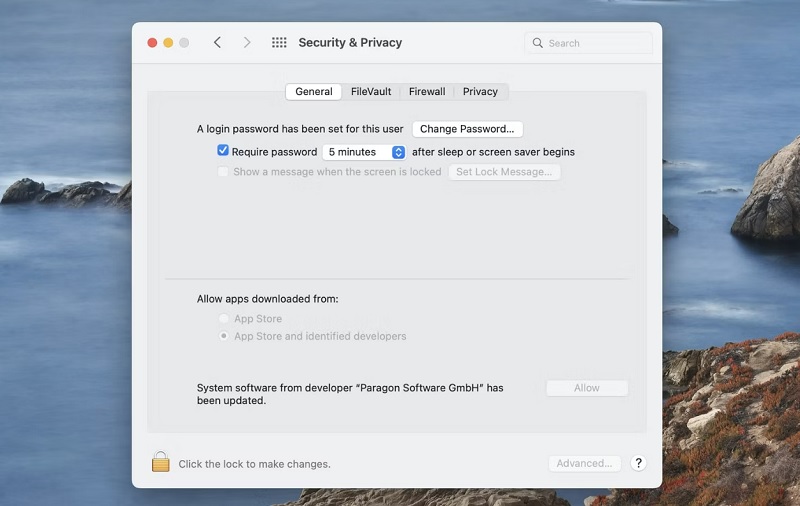Click the lock icon to make changes
This screenshot has height=506, width=800.
161,462
